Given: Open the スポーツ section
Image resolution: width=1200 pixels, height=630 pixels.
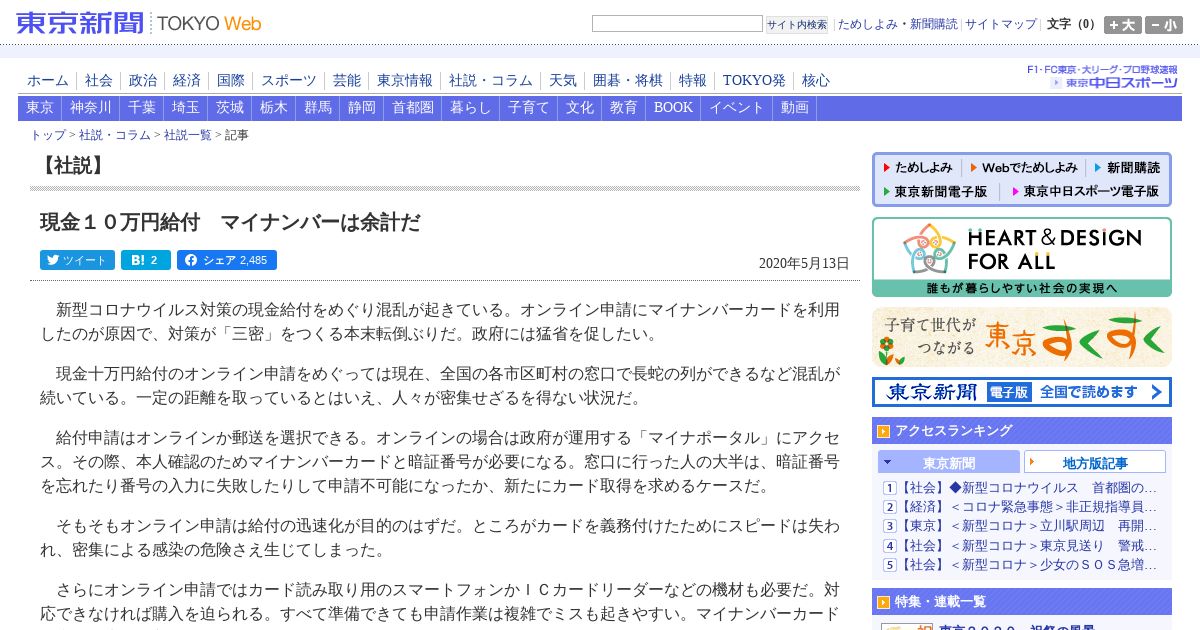Looking at the screenshot, I should 289,81.
